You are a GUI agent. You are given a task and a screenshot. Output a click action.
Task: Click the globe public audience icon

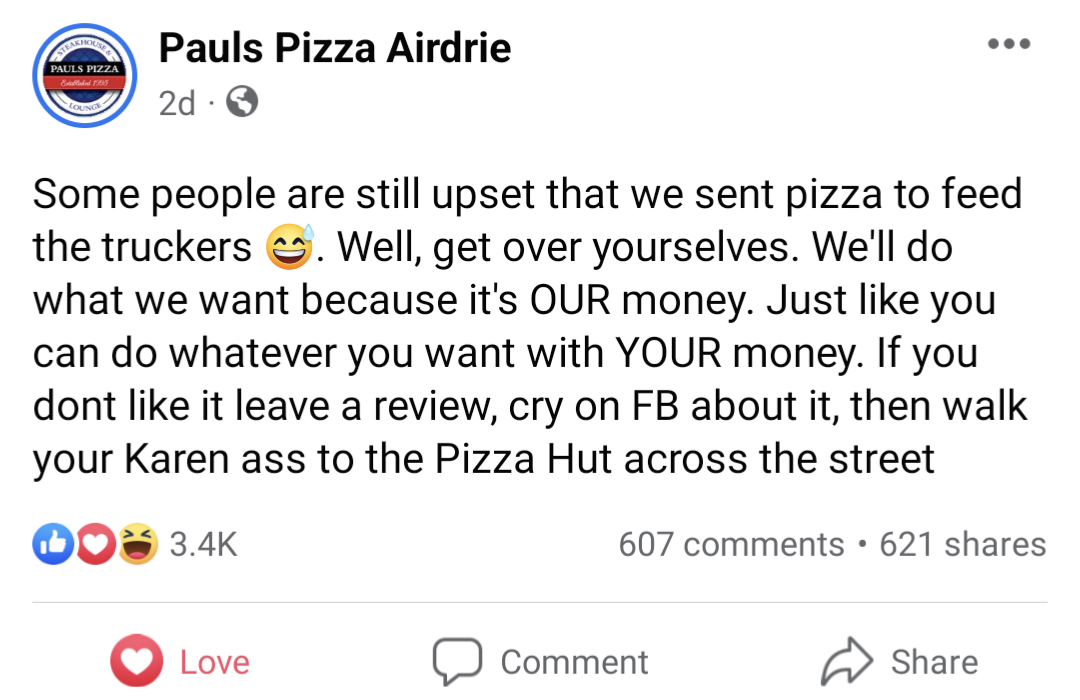[x=243, y=102]
